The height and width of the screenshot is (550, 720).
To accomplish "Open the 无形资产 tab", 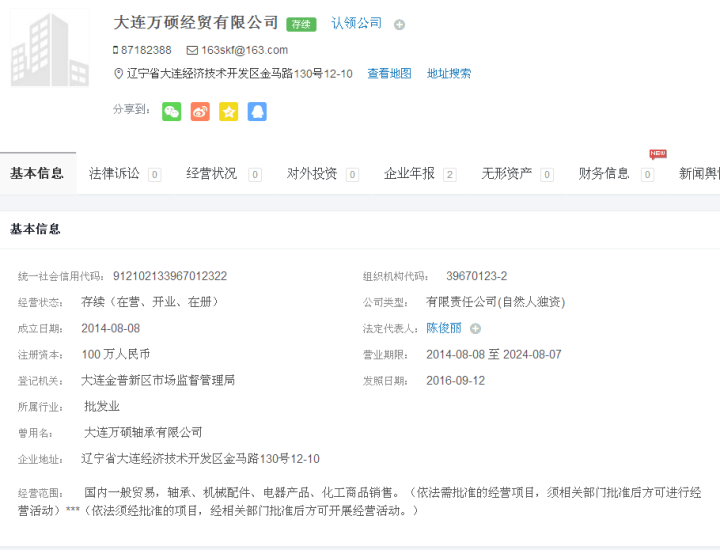I will tap(506, 173).
